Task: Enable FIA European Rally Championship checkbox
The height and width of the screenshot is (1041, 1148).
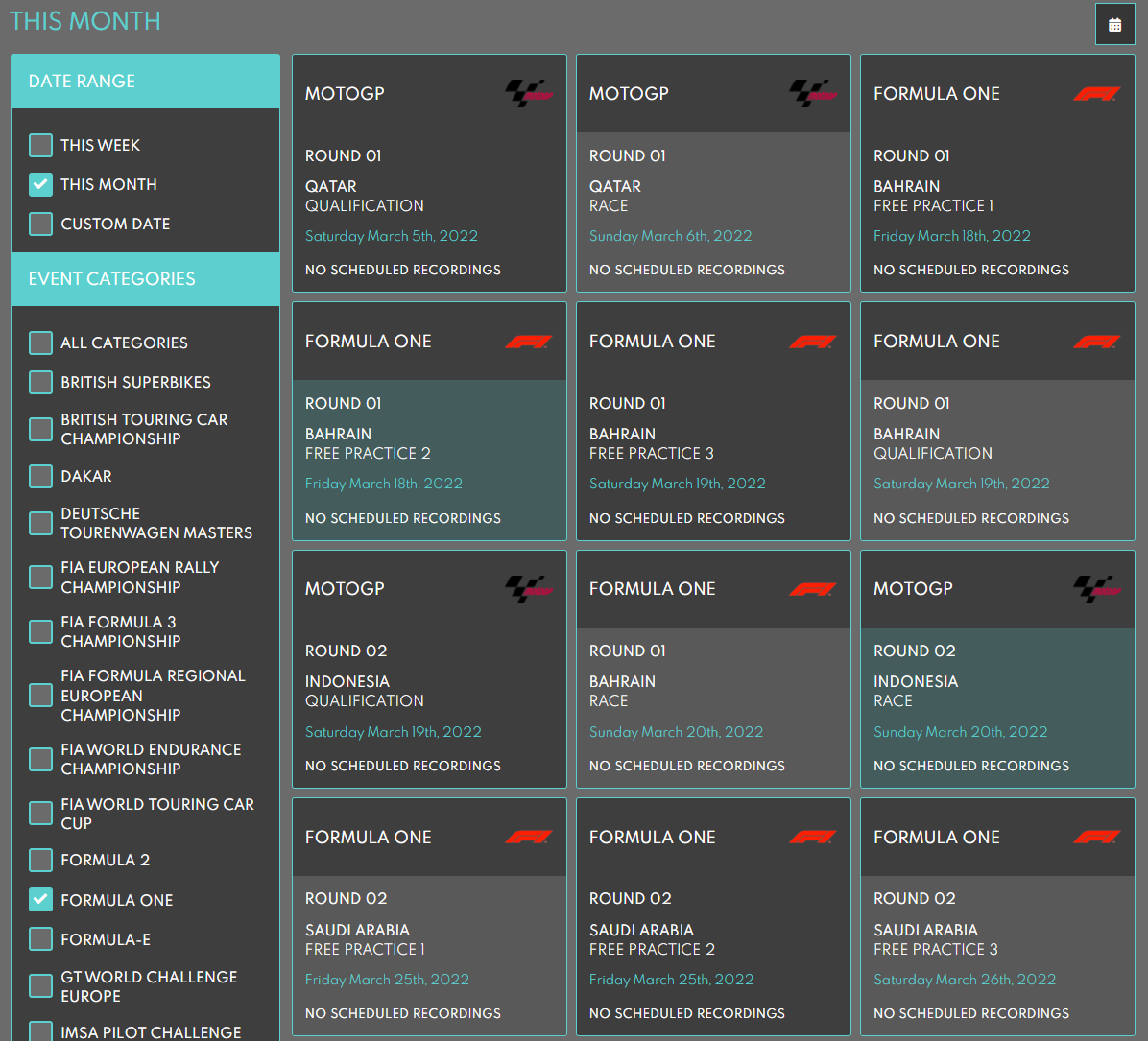Action: (40, 577)
